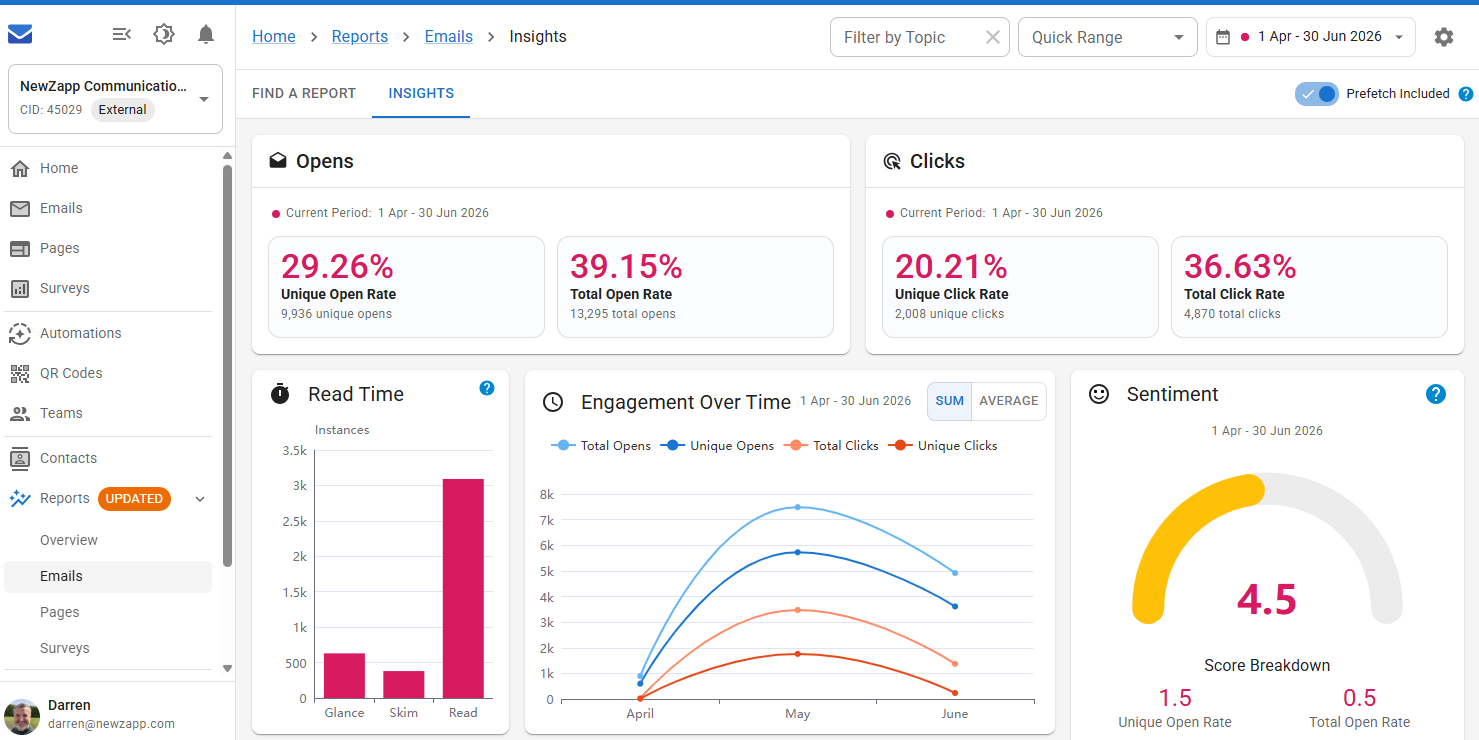Click the QR Codes icon in the sidebar
This screenshot has width=1479, height=740.
pos(20,374)
